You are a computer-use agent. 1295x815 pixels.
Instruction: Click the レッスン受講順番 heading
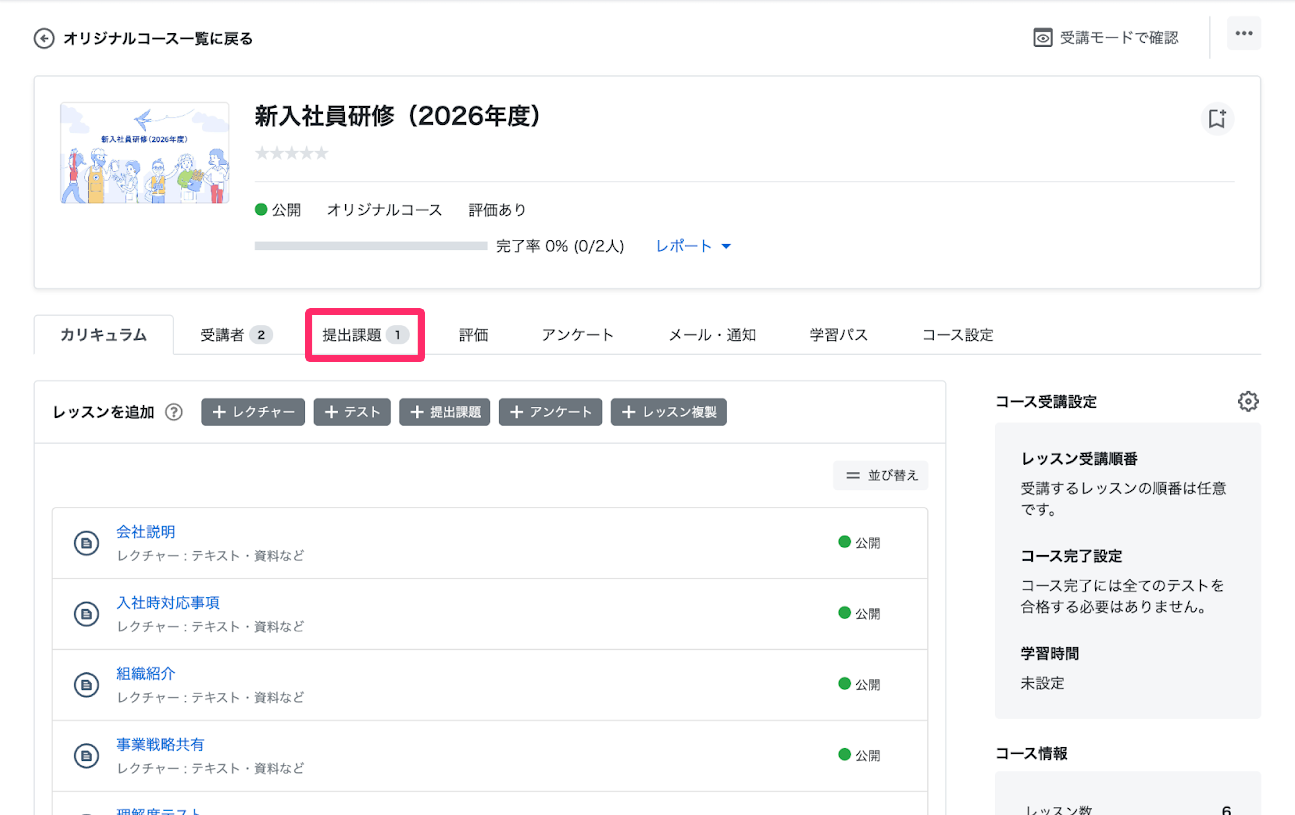pos(1079,459)
